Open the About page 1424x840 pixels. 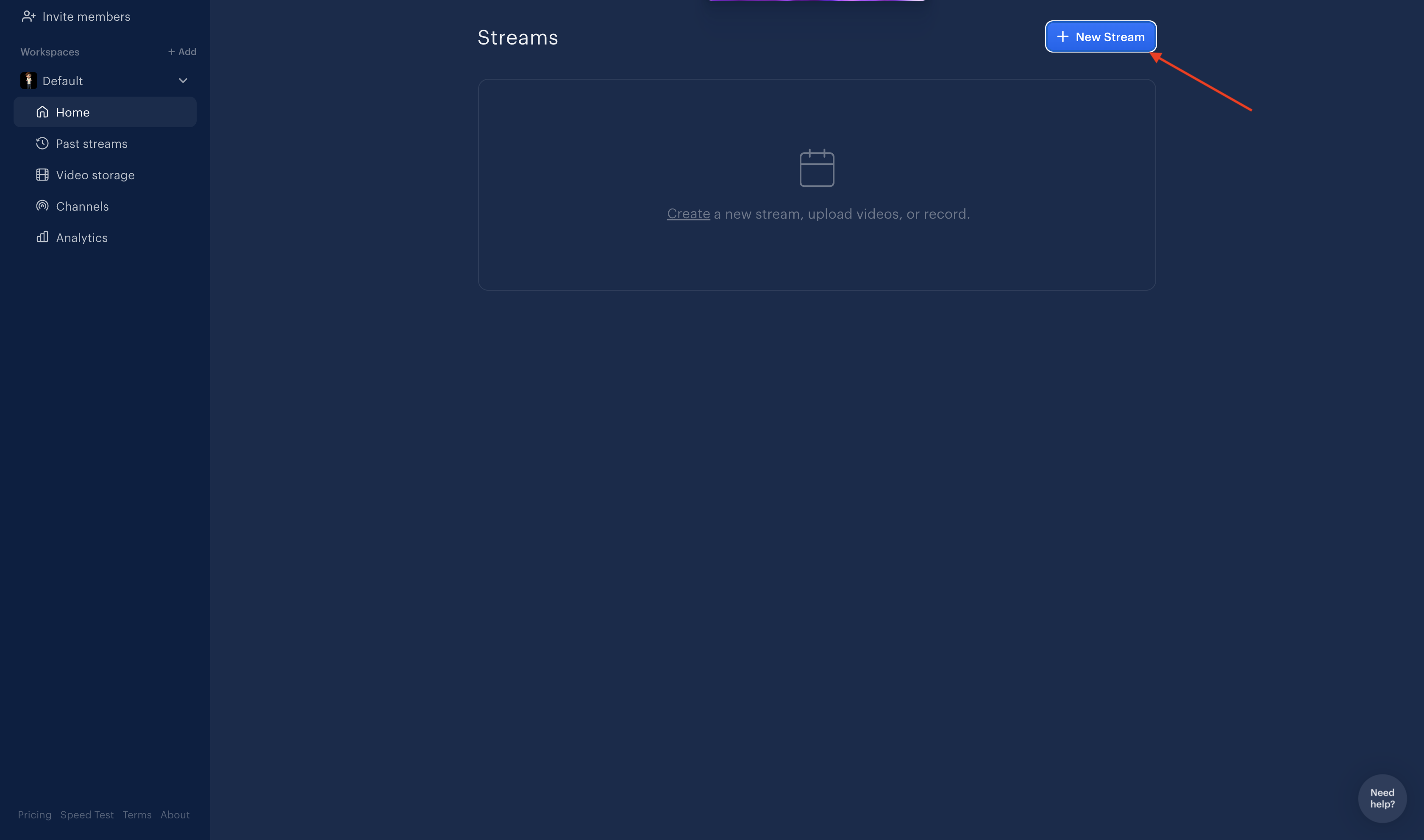pos(175,814)
